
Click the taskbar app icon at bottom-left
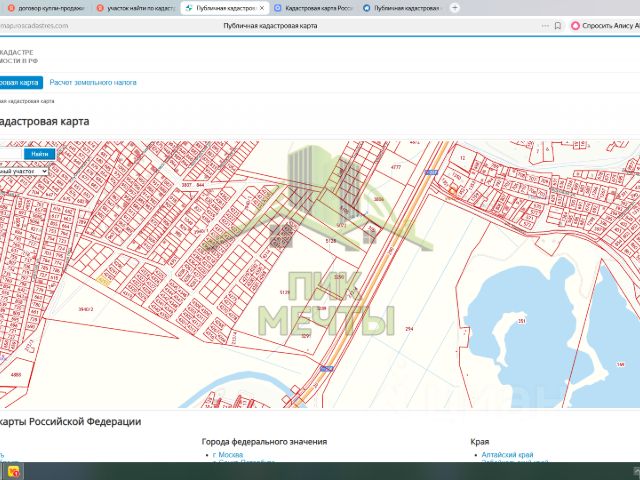coord(14,472)
